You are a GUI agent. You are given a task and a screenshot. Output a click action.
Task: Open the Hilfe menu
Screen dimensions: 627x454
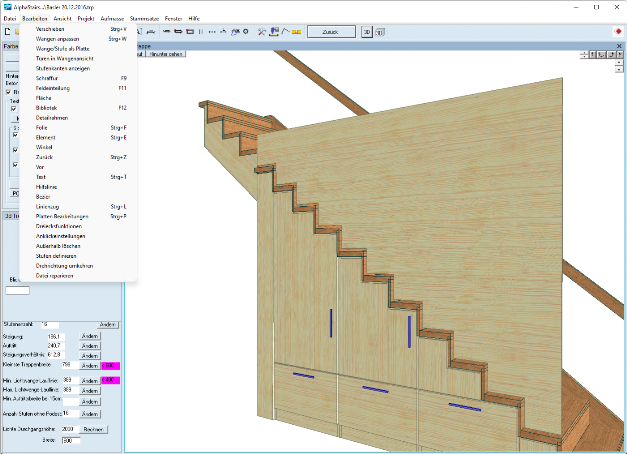194,18
